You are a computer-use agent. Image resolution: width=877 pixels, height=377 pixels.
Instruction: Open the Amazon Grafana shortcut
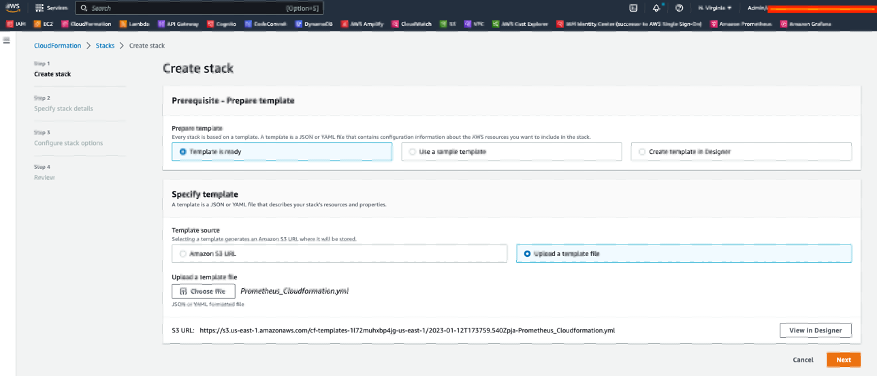coord(806,24)
